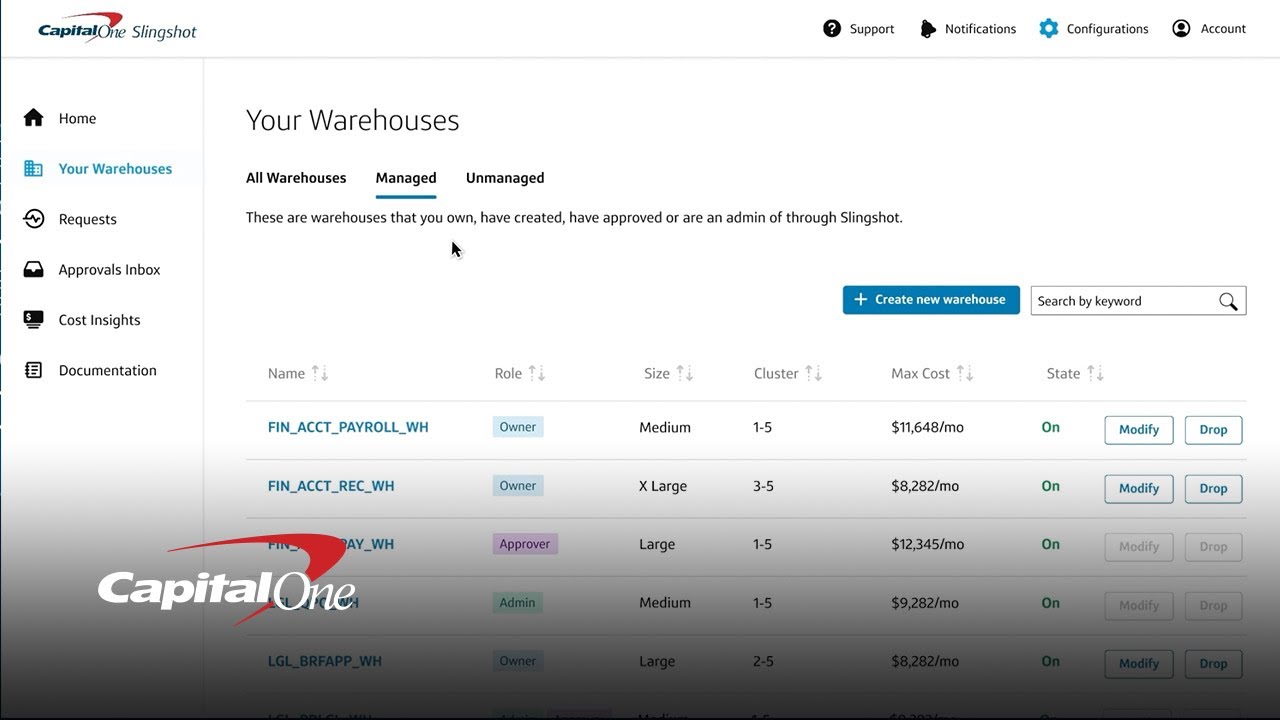The image size is (1280, 720).
Task: Click the magnifier icon in search box
Action: [x=1228, y=301]
